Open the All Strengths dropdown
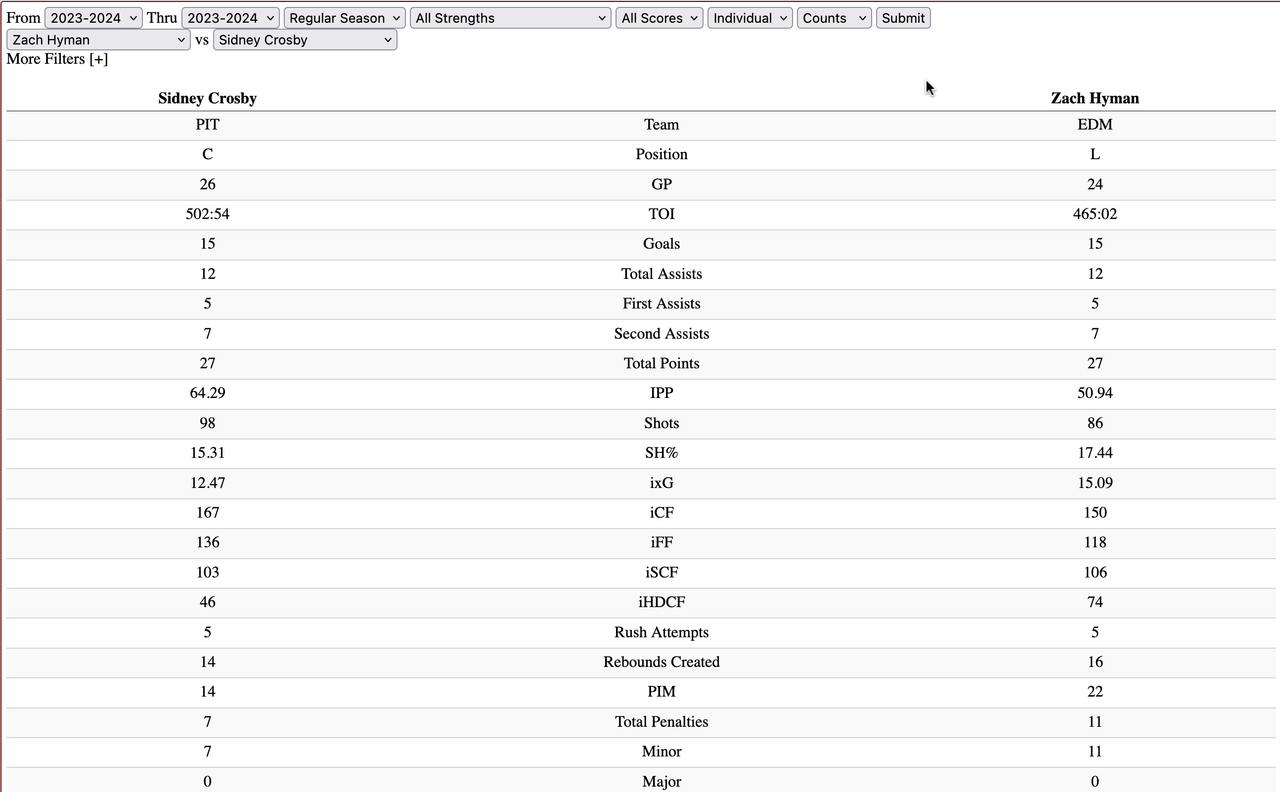Viewport: 1280px width, 792px height. (511, 18)
